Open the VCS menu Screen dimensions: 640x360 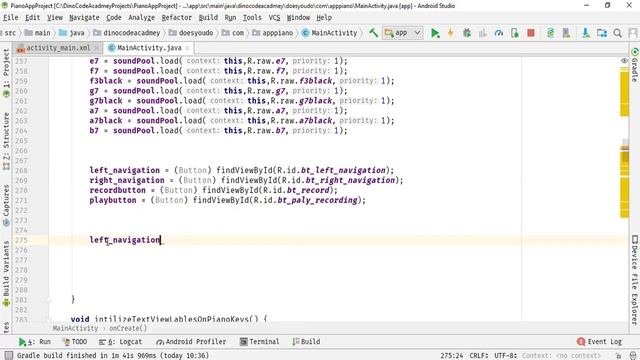coord(274,18)
